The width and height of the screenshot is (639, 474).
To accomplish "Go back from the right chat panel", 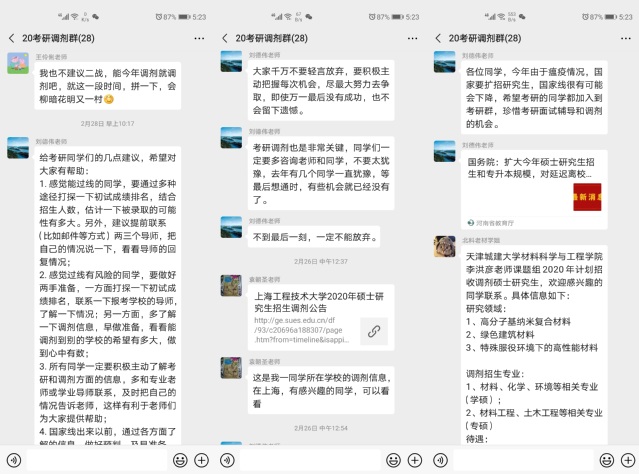I will 438,37.
